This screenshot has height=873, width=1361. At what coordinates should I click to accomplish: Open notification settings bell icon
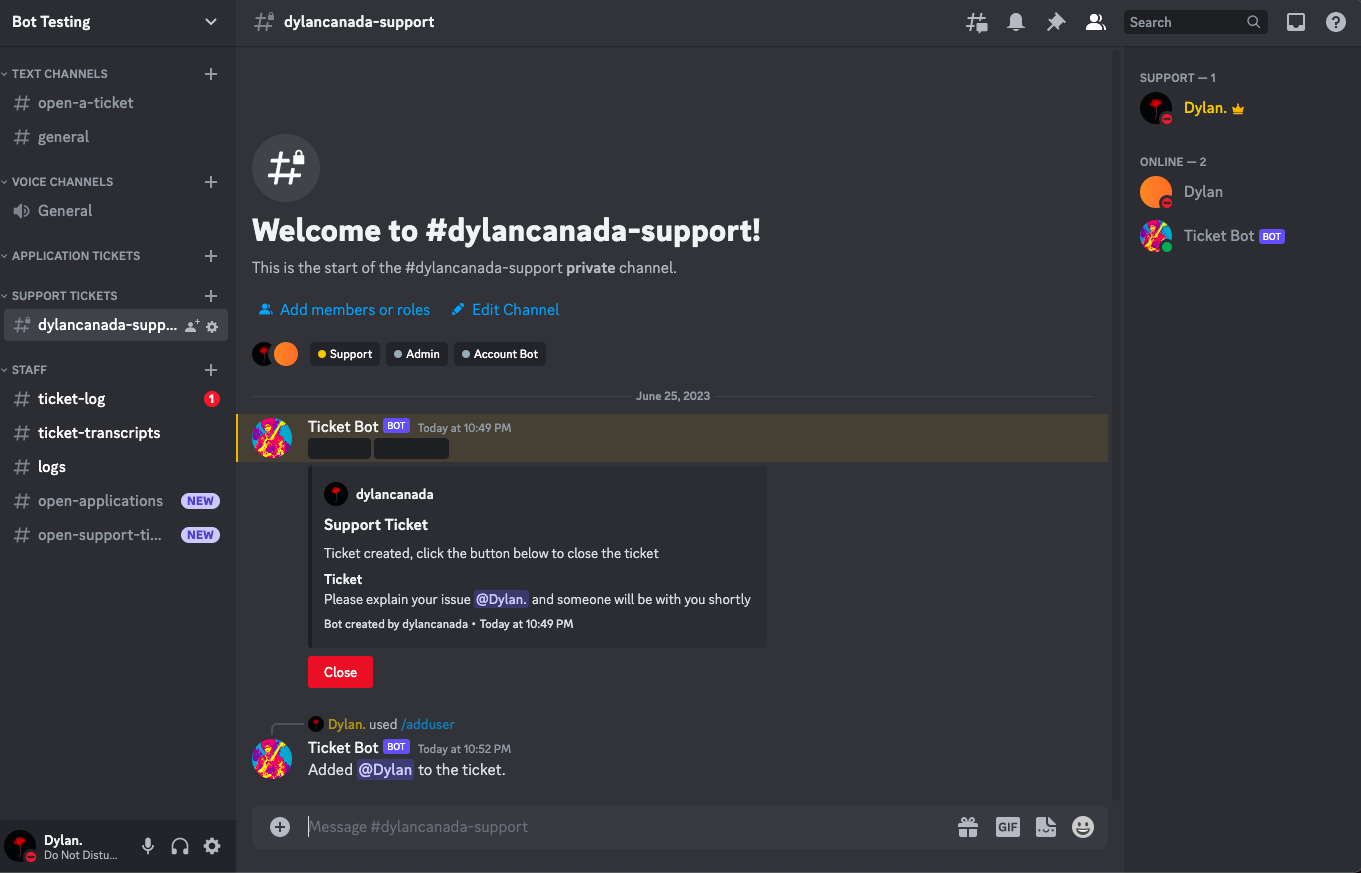pos(1016,21)
